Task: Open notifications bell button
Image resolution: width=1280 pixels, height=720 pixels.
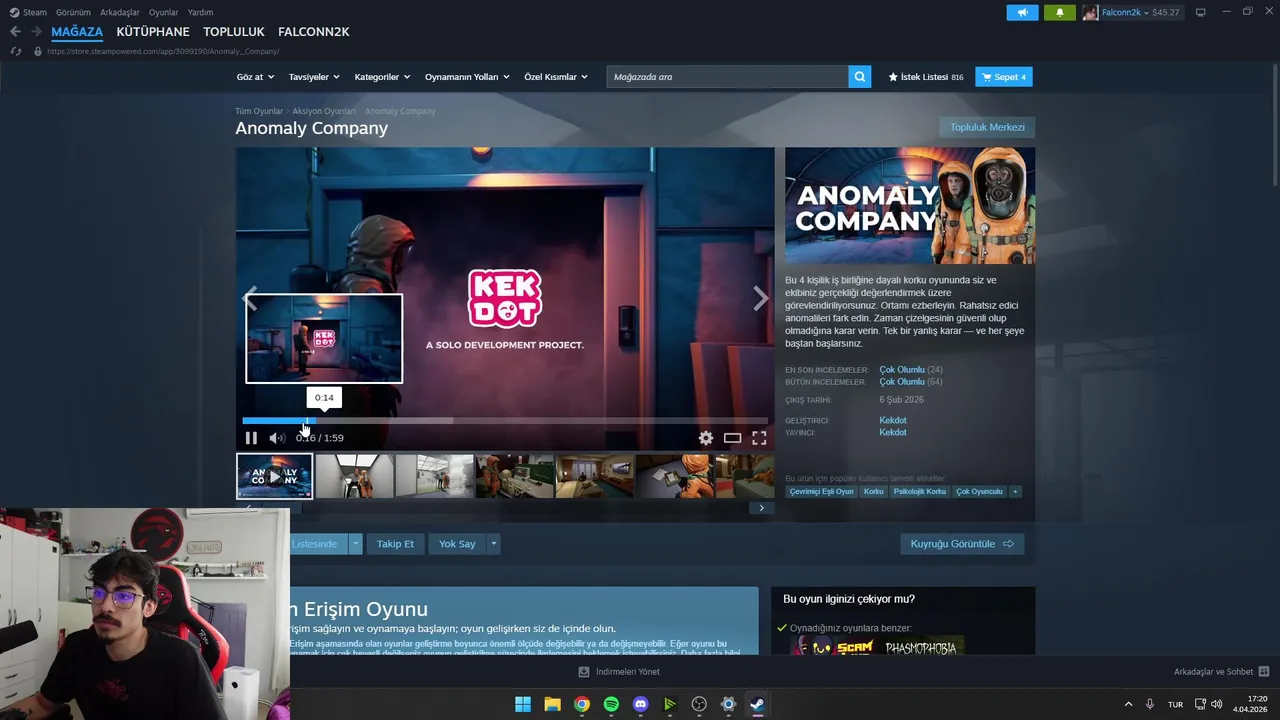Action: point(1060,12)
